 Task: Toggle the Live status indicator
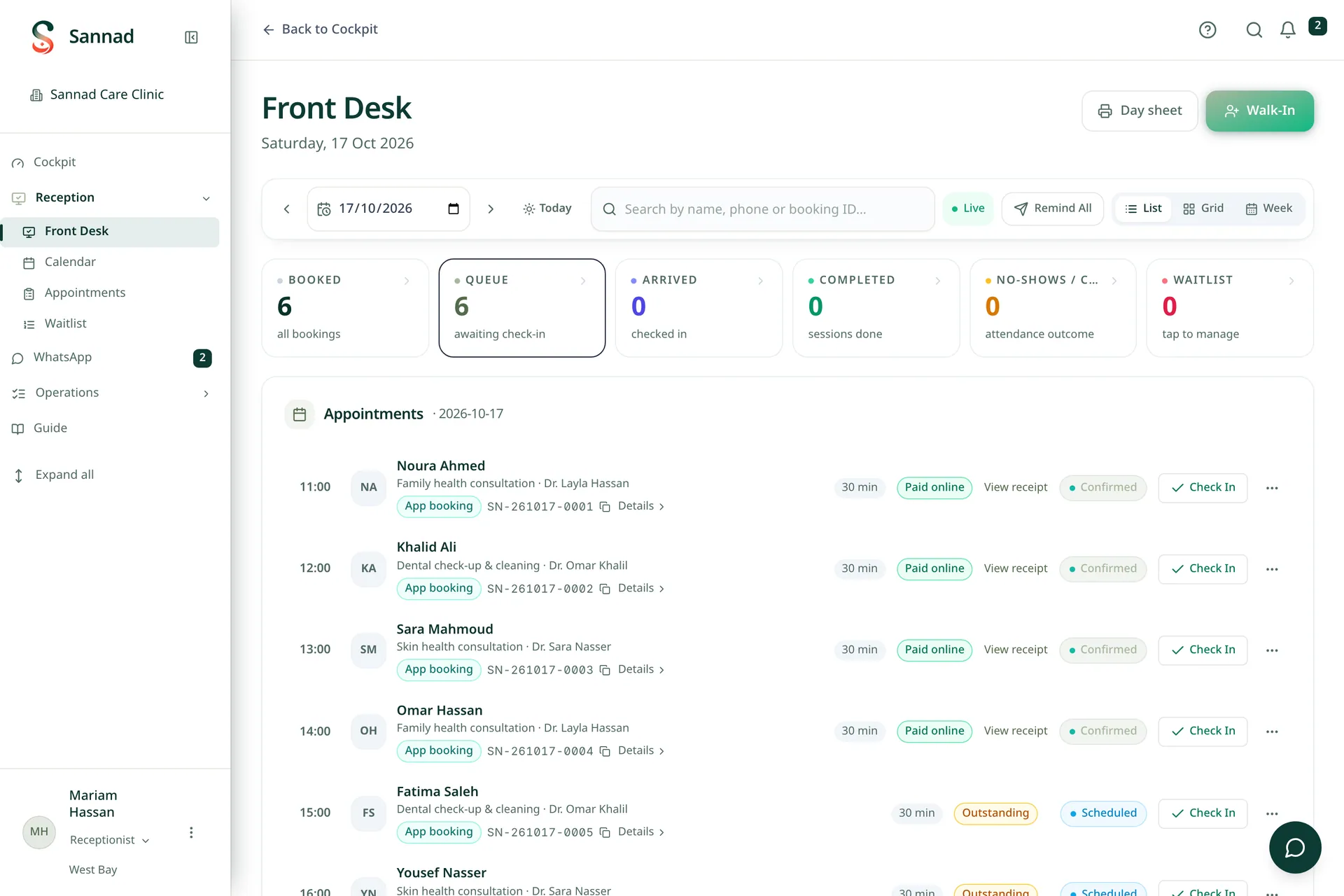click(968, 209)
